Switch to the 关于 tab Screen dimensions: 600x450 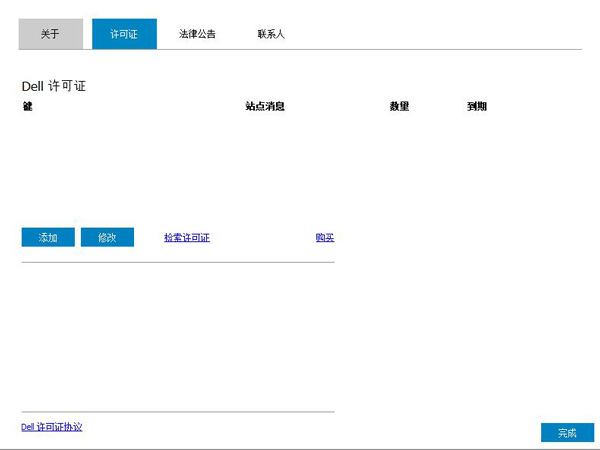[50, 34]
